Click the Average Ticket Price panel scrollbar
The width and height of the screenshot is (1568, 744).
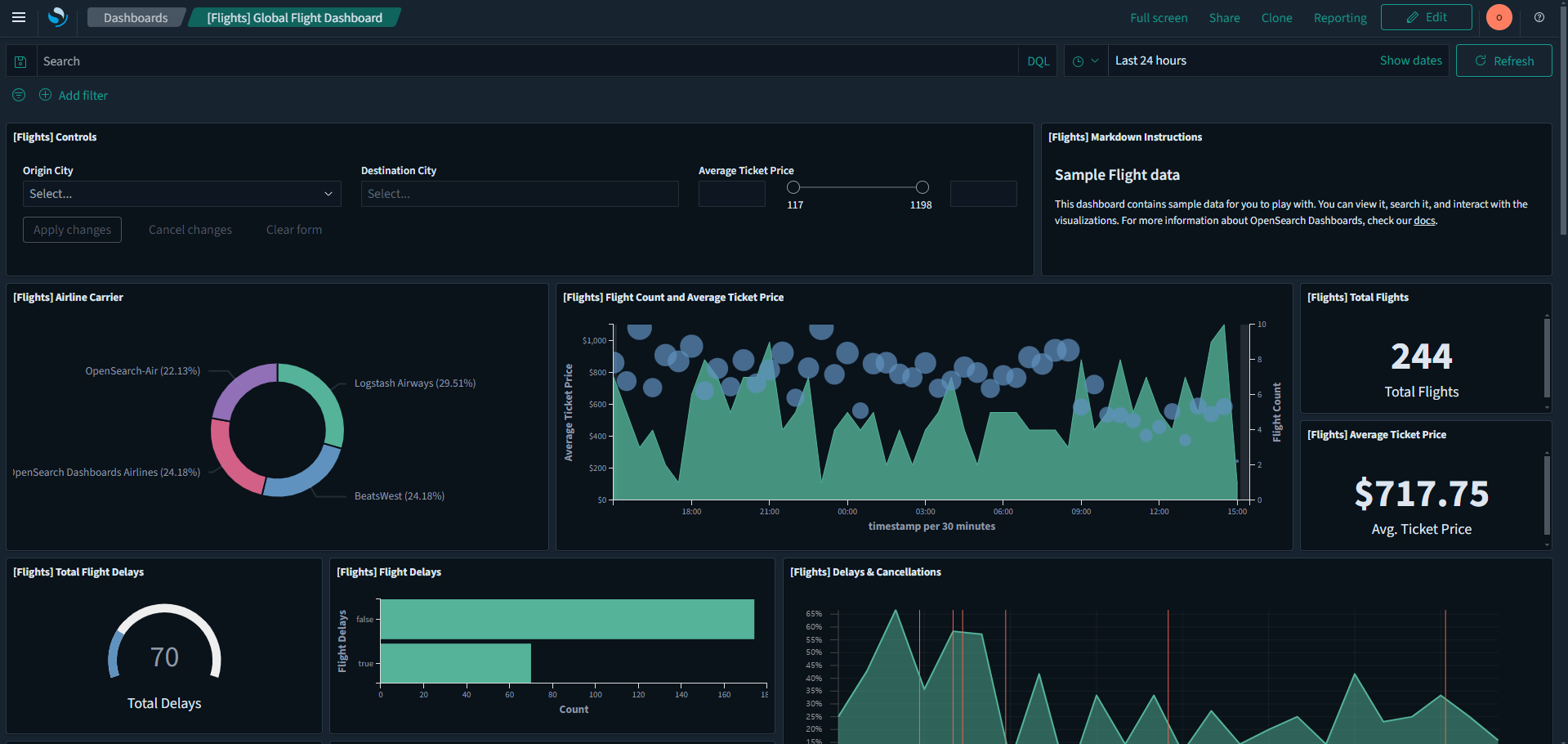point(1547,495)
